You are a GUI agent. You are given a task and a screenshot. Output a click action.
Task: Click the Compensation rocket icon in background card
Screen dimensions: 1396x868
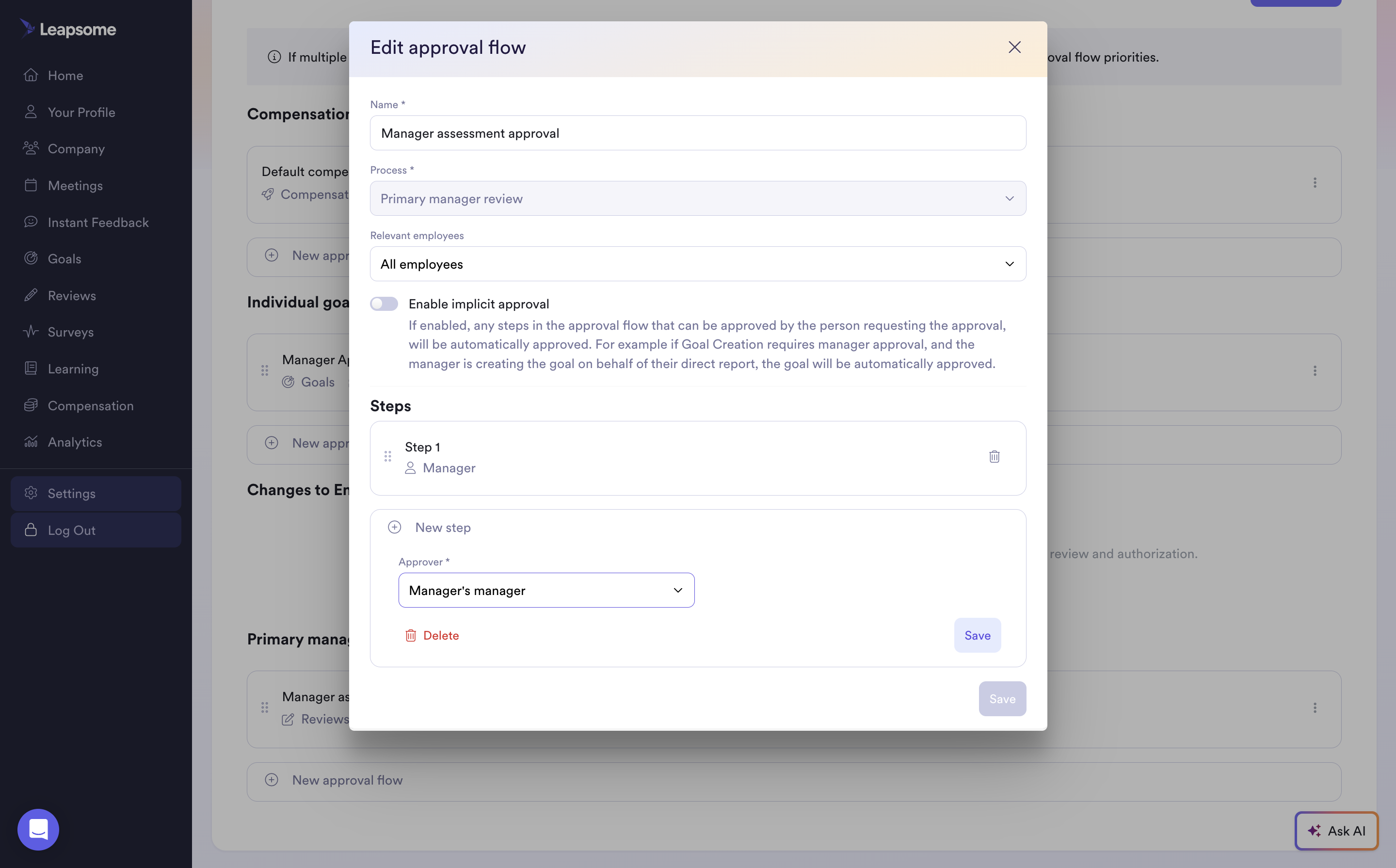(268, 194)
